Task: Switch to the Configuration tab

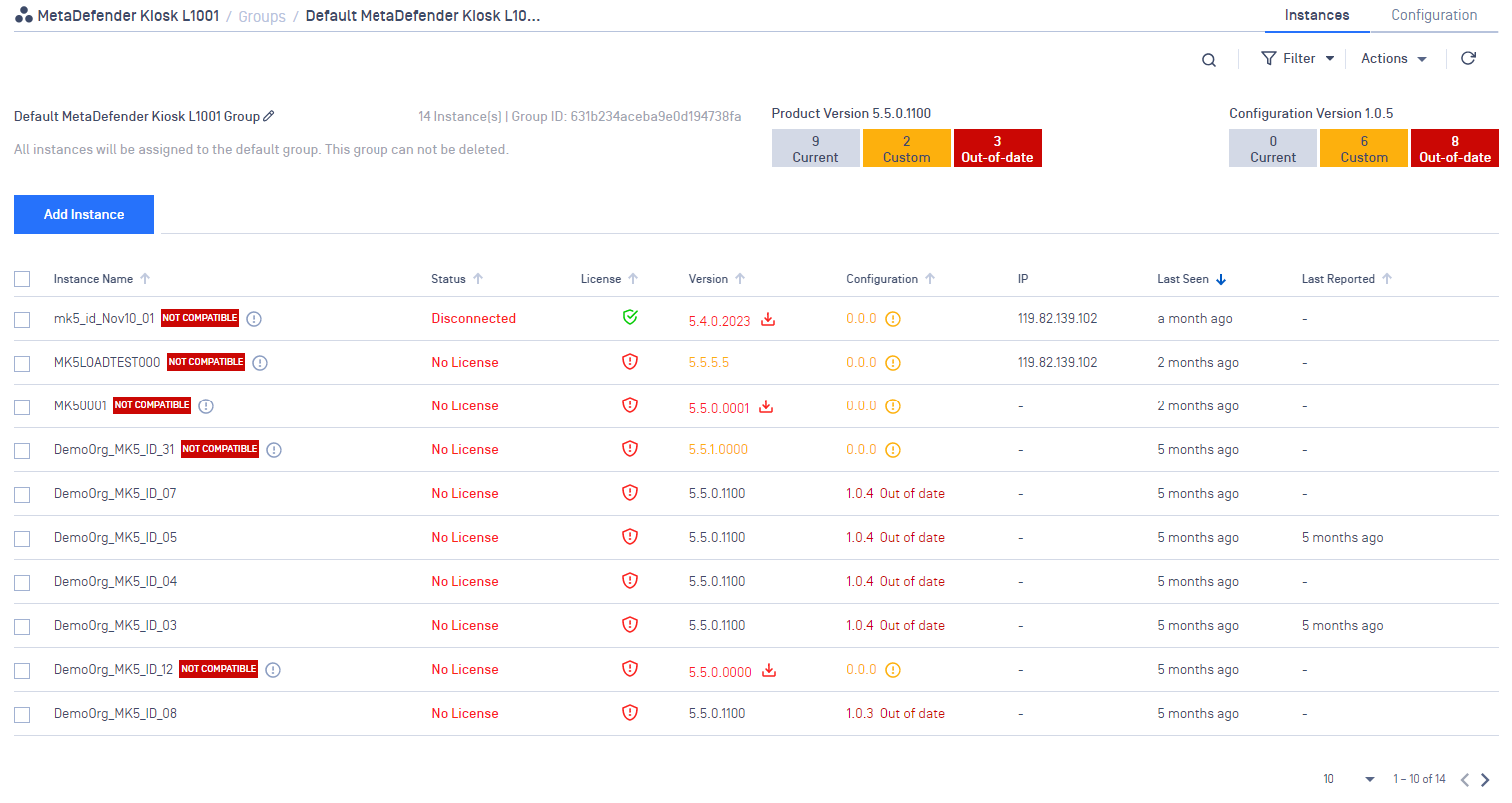Action: coord(1434,16)
